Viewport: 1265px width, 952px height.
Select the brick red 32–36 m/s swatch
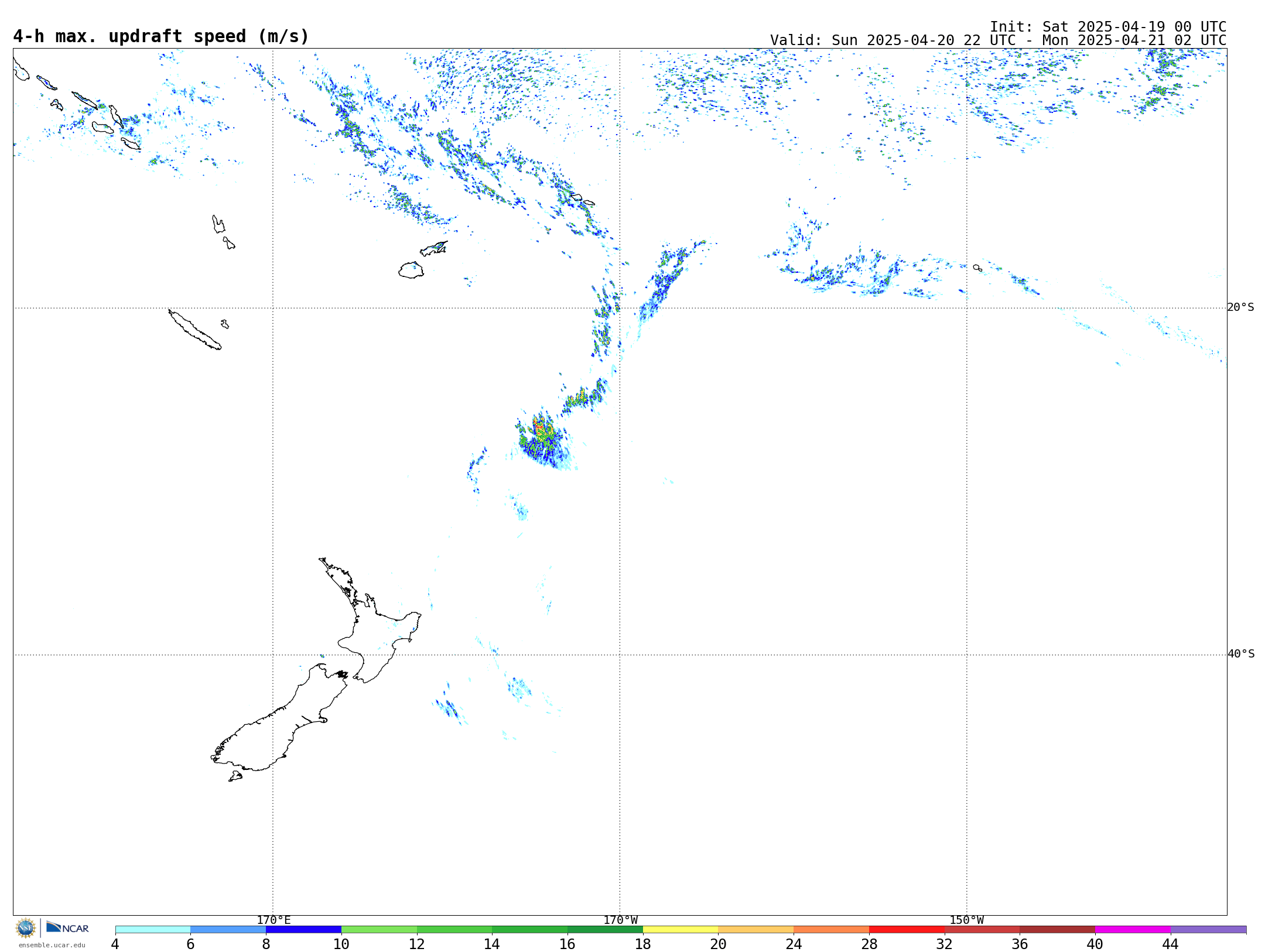coord(982,929)
